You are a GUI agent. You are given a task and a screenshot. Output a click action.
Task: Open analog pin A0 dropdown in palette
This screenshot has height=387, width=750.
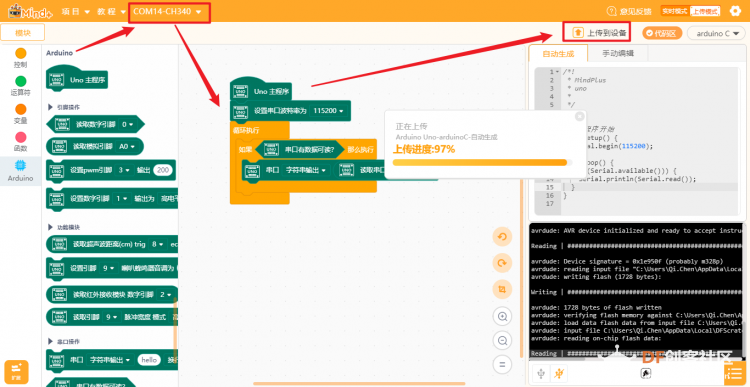(127, 147)
